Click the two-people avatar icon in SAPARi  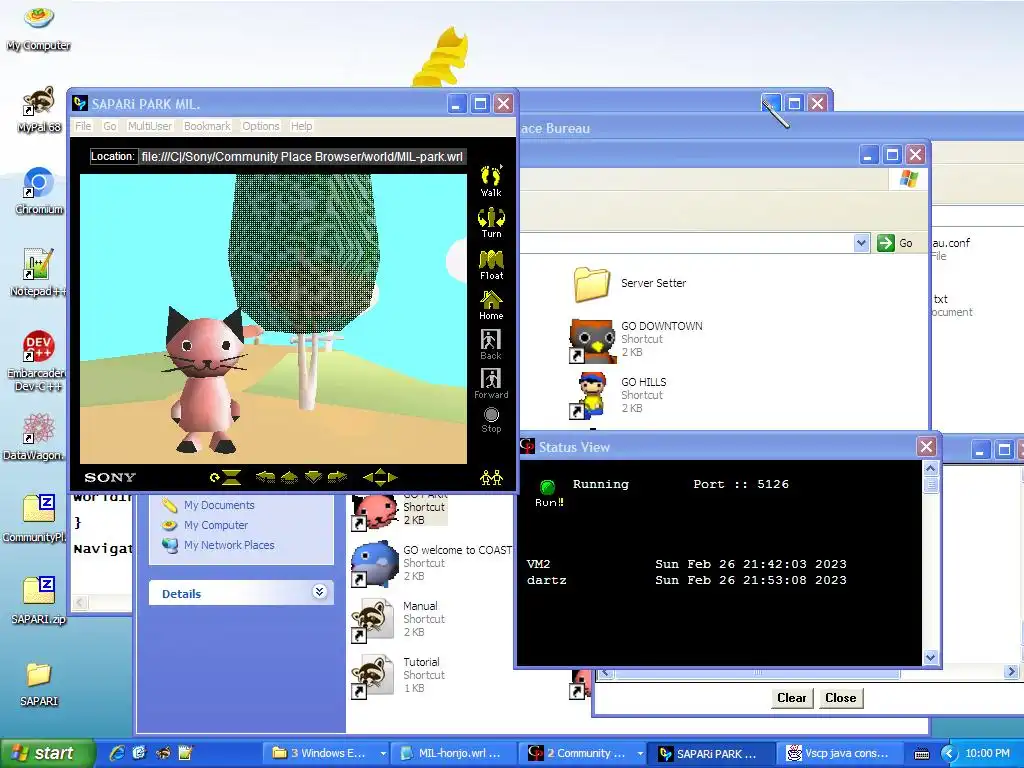pos(491,478)
